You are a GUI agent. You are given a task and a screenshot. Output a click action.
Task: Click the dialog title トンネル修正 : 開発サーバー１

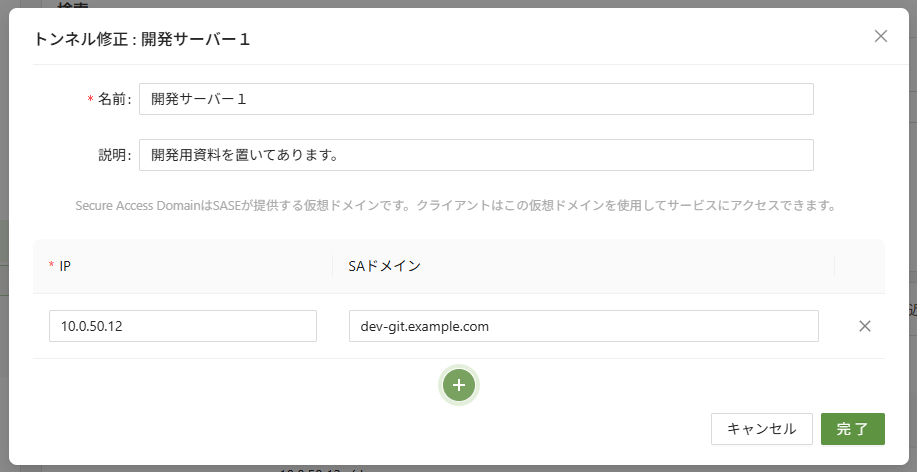click(x=142, y=40)
